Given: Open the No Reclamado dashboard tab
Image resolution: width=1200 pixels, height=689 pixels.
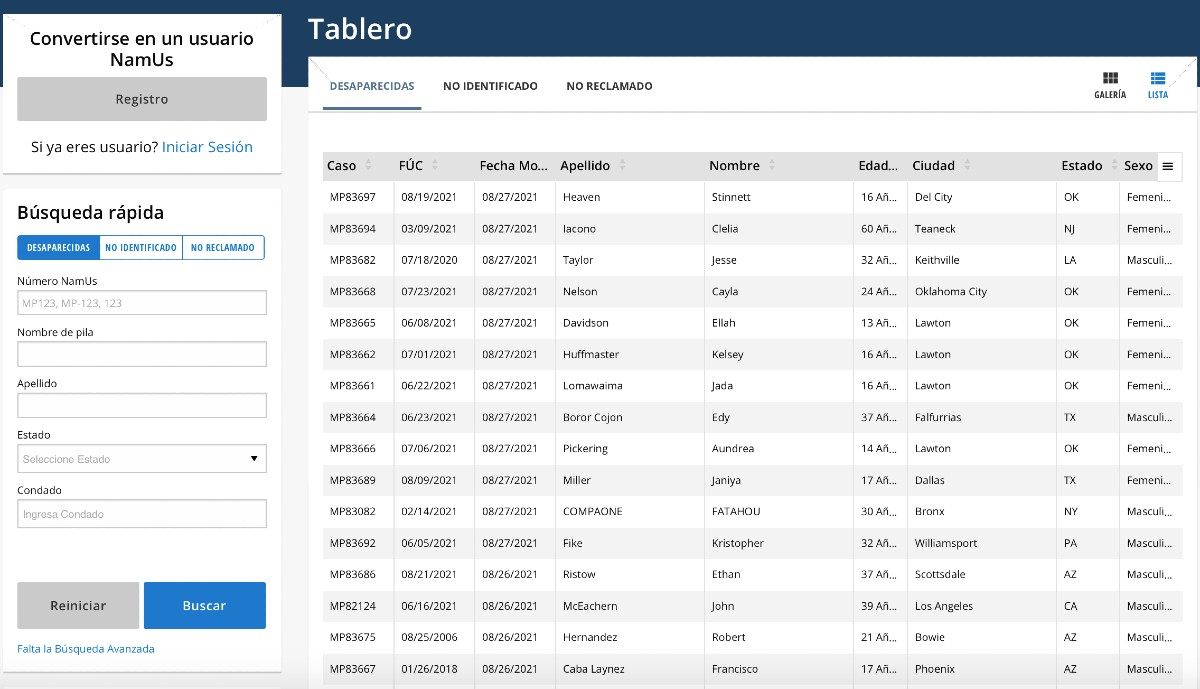Looking at the screenshot, I should click(609, 86).
